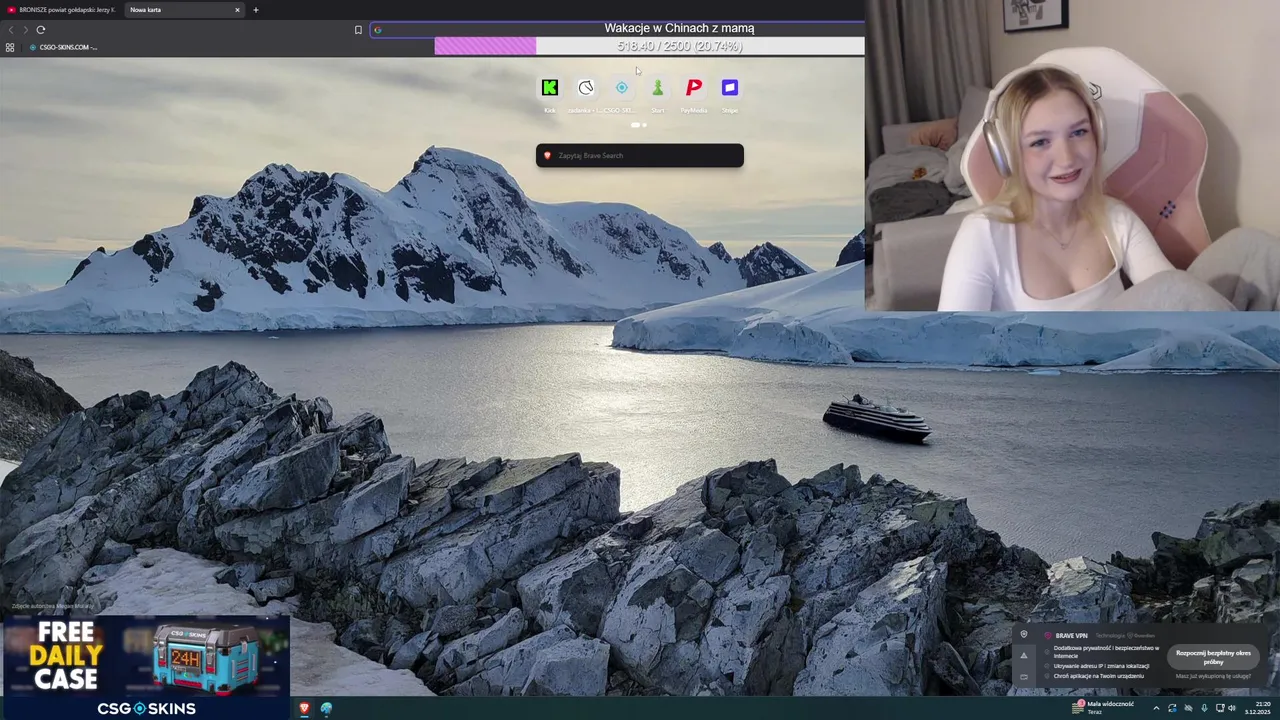Viewport: 1280px width, 720px height.
Task: Bookmark this page
Action: [358, 30]
